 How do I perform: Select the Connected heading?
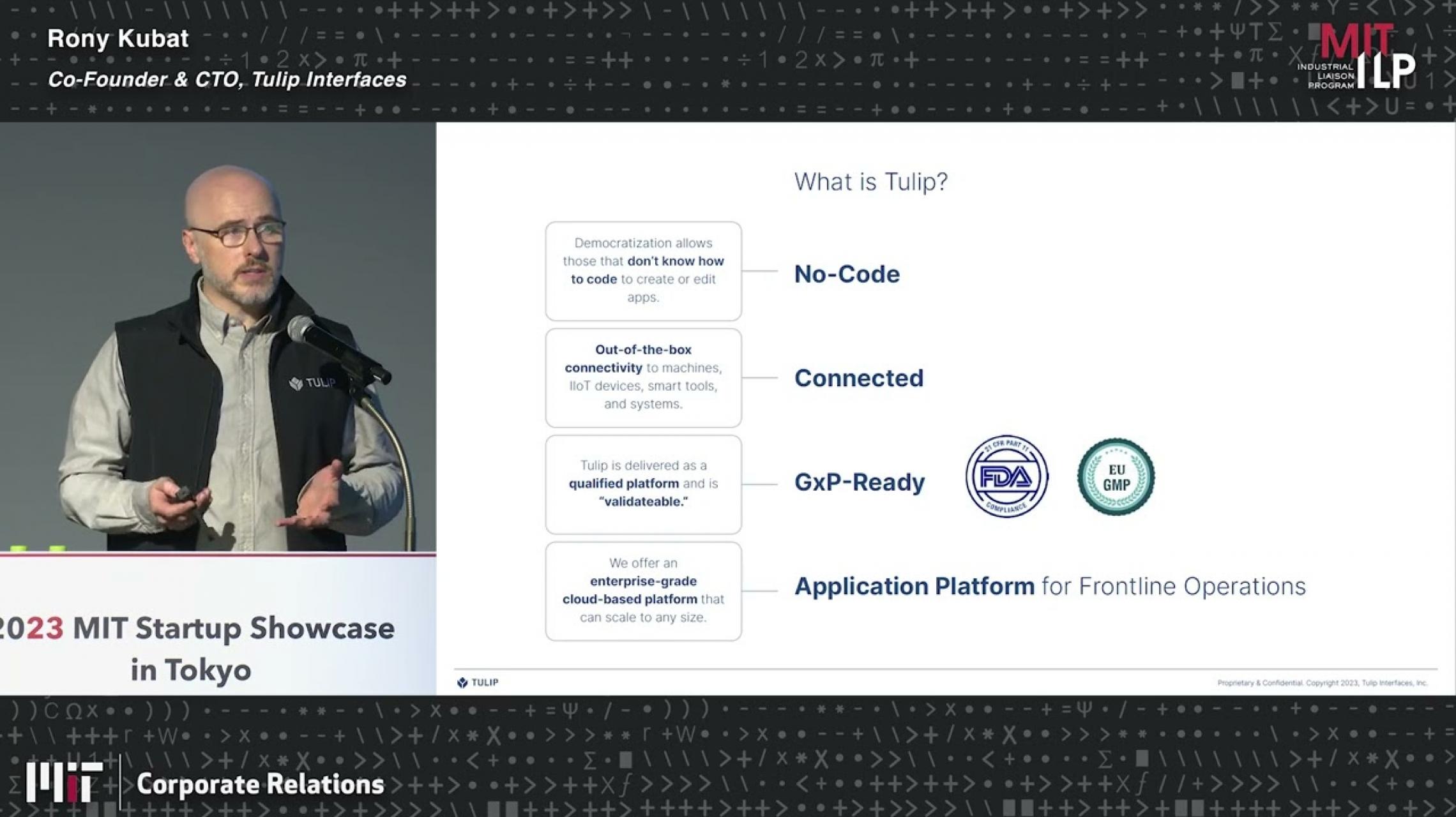(859, 378)
